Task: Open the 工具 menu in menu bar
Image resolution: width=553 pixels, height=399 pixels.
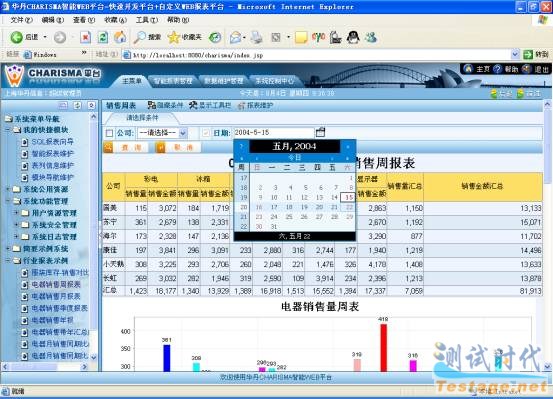Action: [147, 20]
